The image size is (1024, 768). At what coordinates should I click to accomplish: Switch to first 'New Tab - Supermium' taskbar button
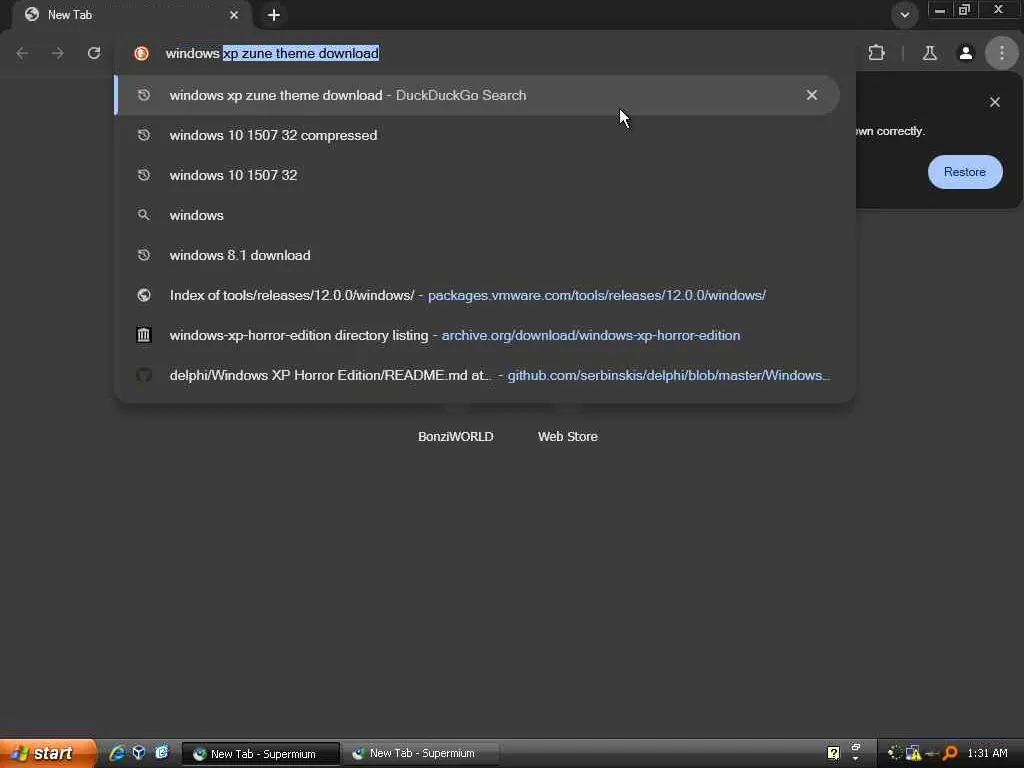pyautogui.click(x=260, y=754)
